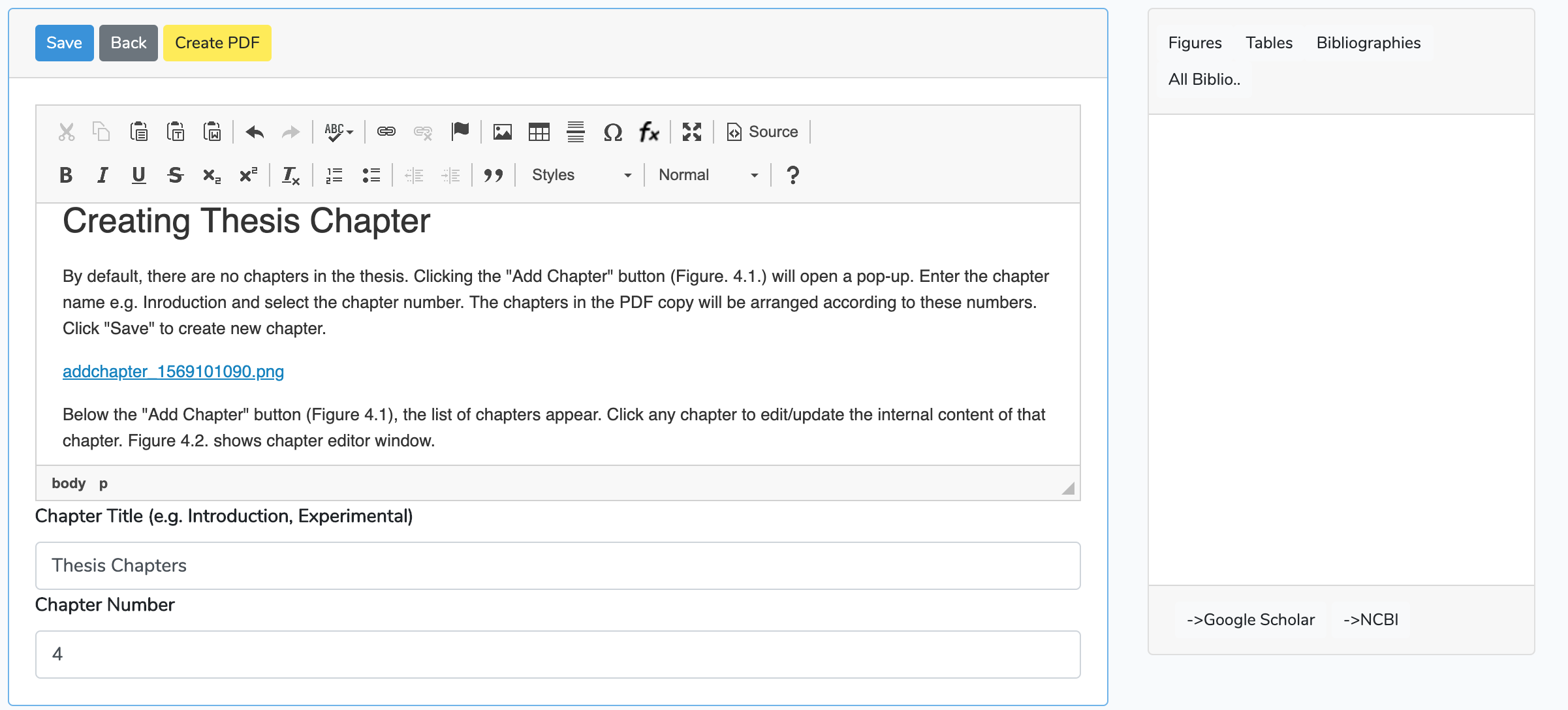This screenshot has width=1568, height=710.
Task: Undo the last edit
Action: pyautogui.click(x=255, y=132)
